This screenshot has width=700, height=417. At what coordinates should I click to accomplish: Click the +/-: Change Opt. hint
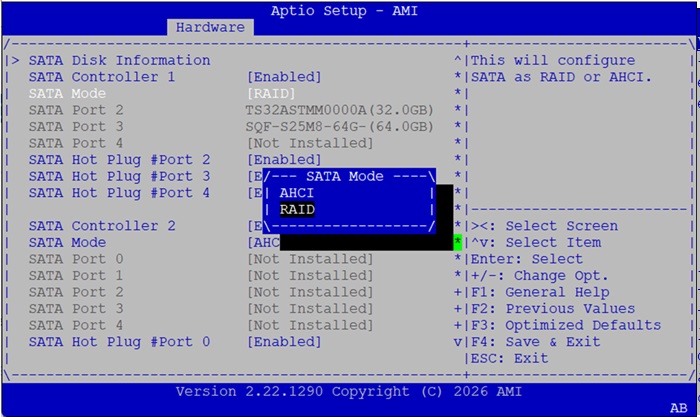(x=540, y=275)
